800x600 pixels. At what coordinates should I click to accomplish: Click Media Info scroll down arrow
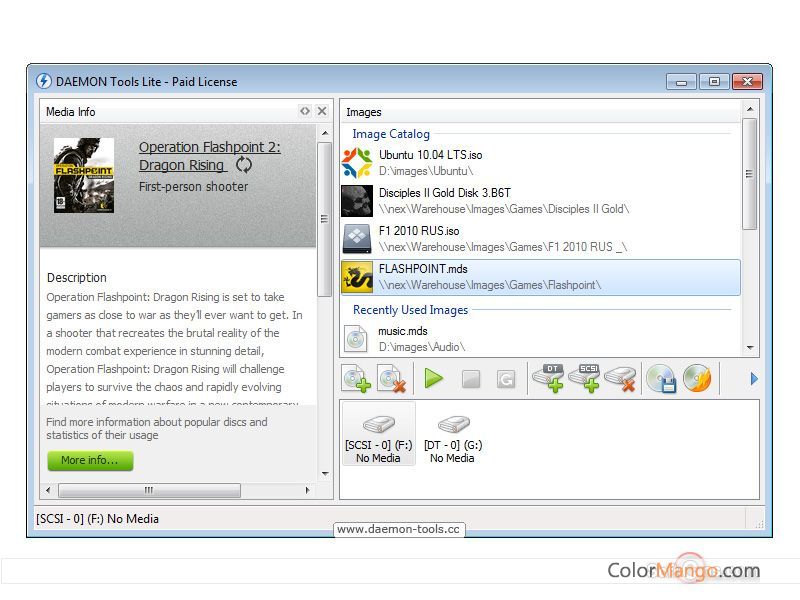click(325, 474)
